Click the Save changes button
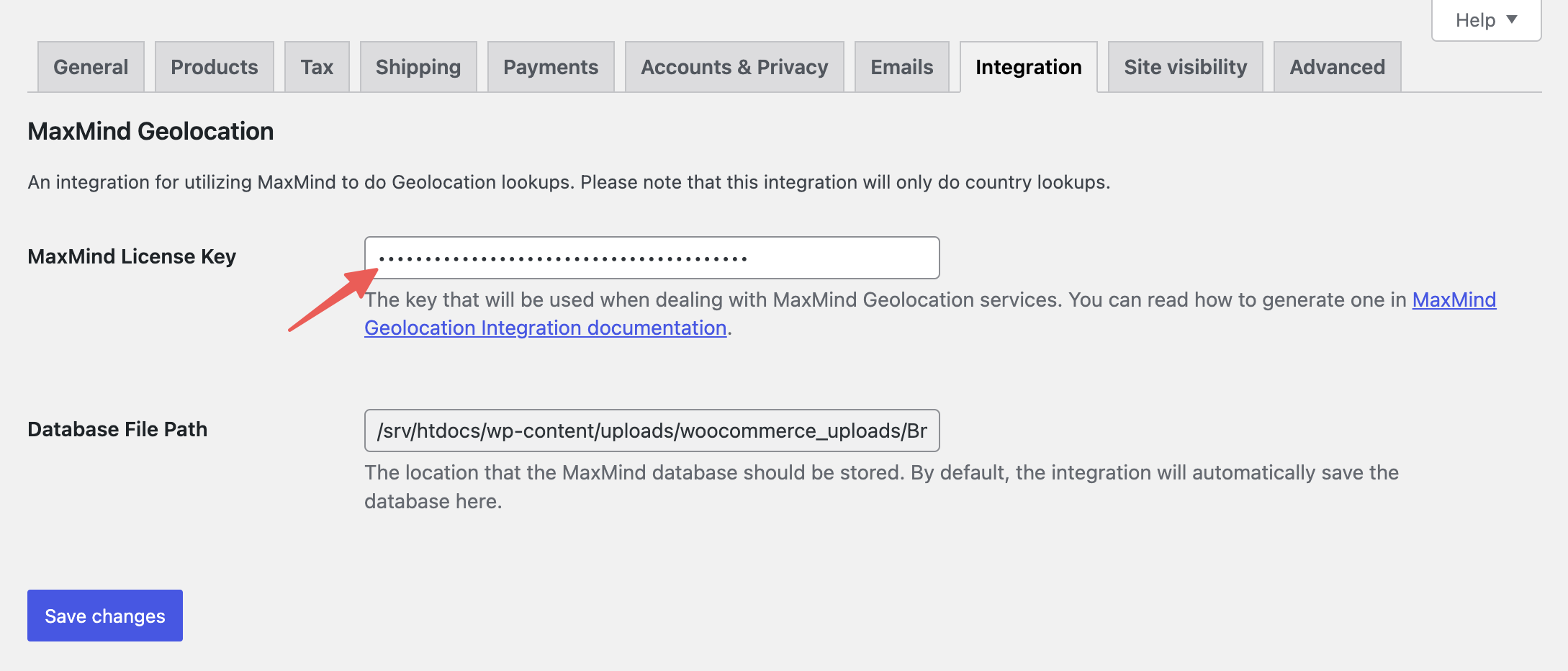Viewport: 1568px width, 671px height. [x=104, y=616]
